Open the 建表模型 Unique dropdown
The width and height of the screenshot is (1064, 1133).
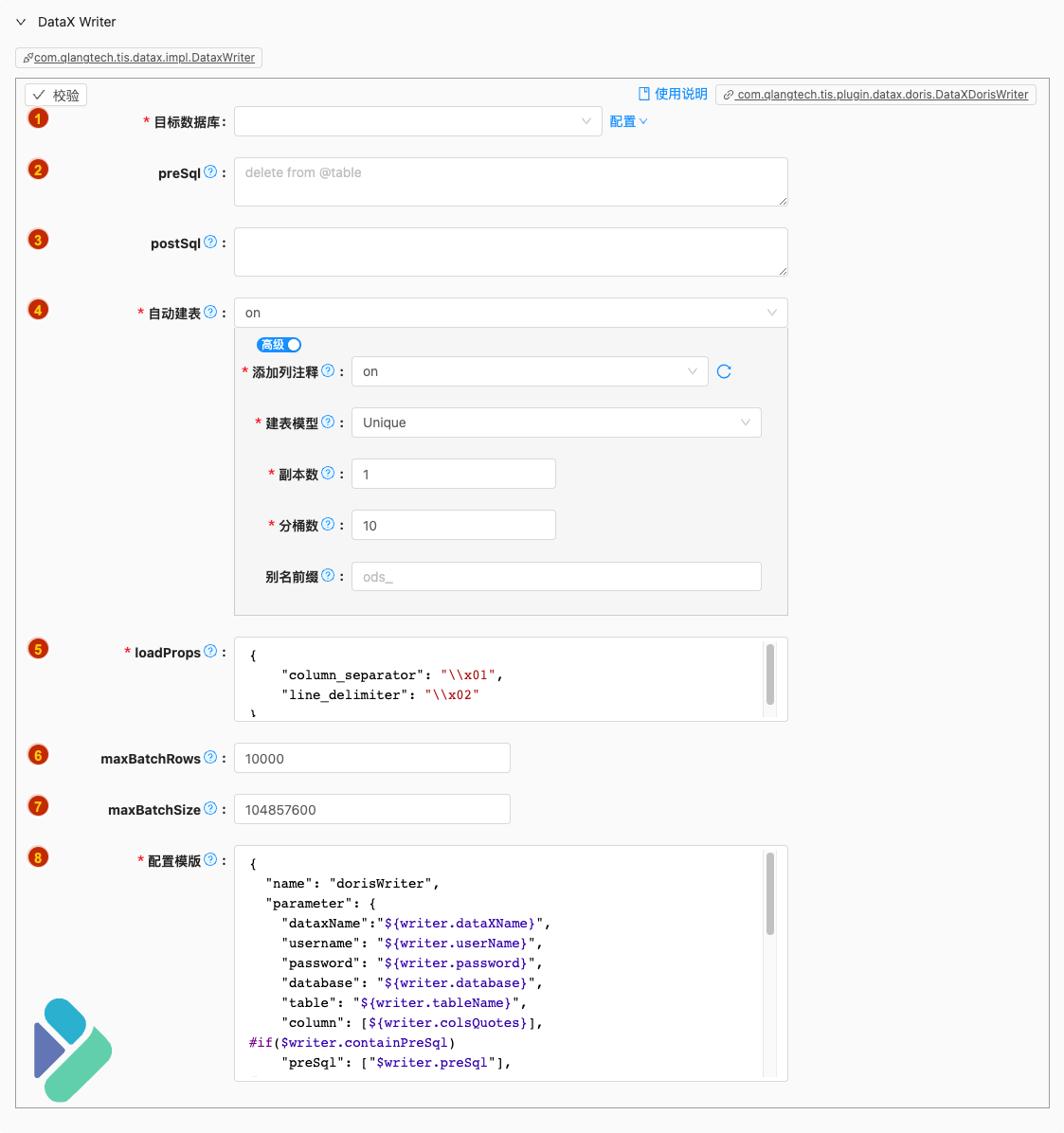coord(555,423)
